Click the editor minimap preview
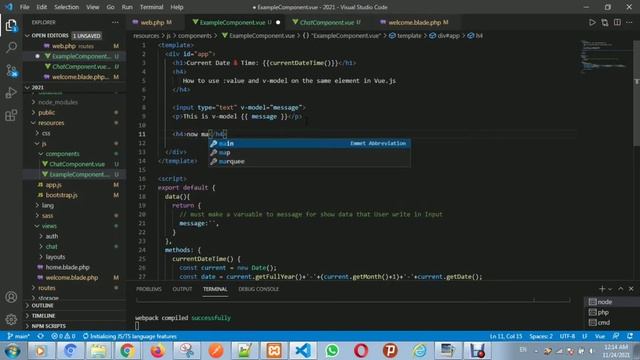 [x=604, y=57]
